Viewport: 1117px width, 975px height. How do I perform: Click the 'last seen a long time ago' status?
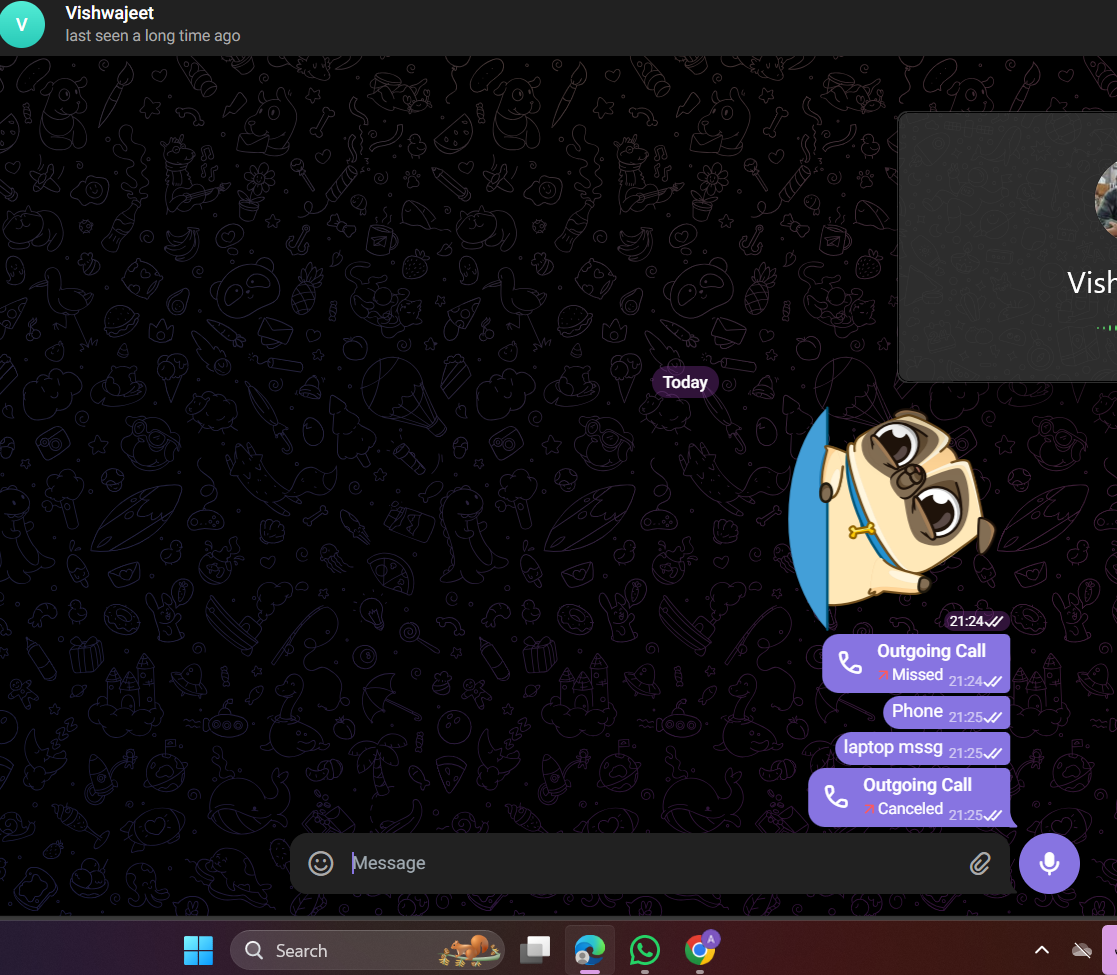coord(152,36)
